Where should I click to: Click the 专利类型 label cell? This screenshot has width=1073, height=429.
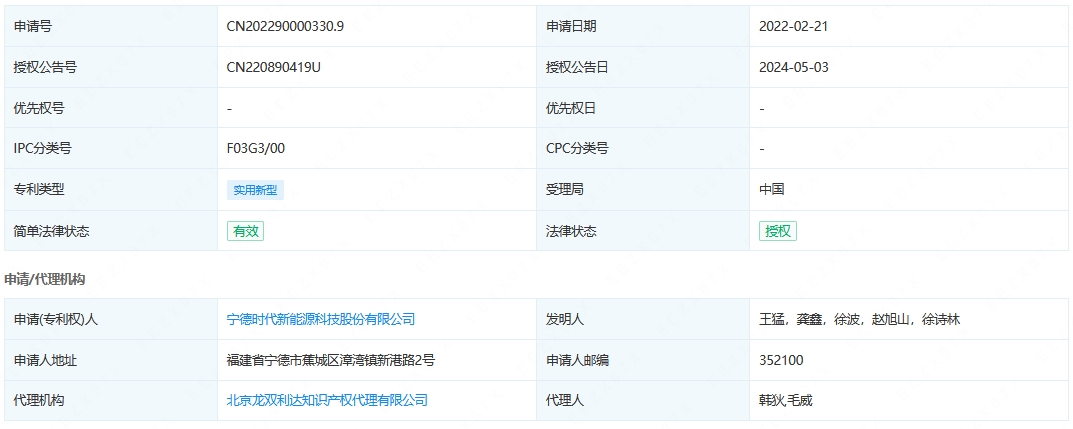111,190
